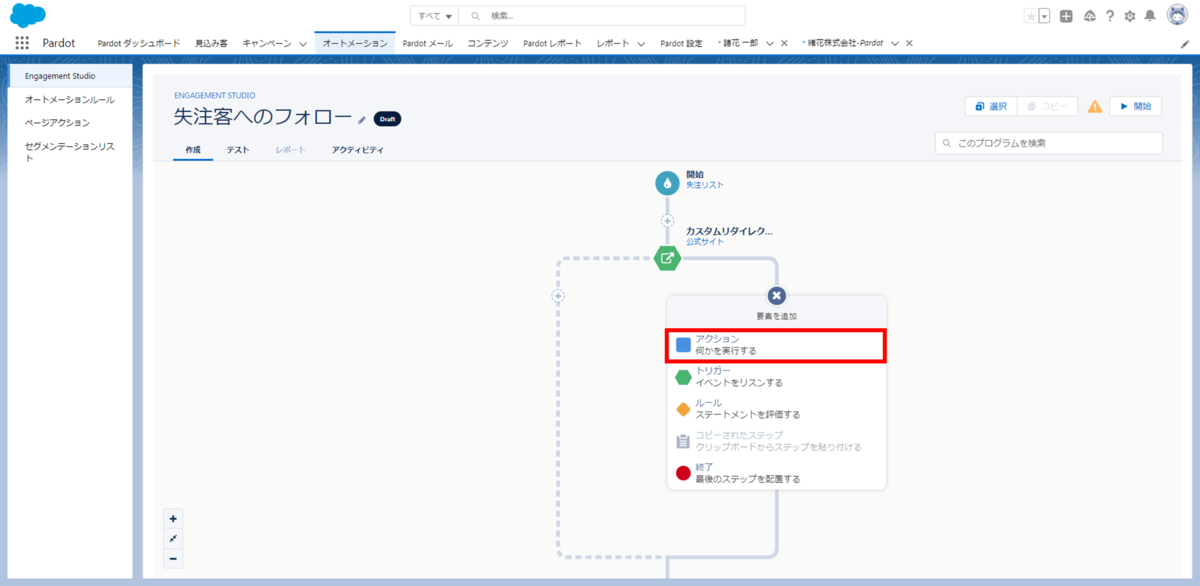This screenshot has width=1200, height=586.
Task: Expand the Reports tab chevron
Action: [x=641, y=44]
